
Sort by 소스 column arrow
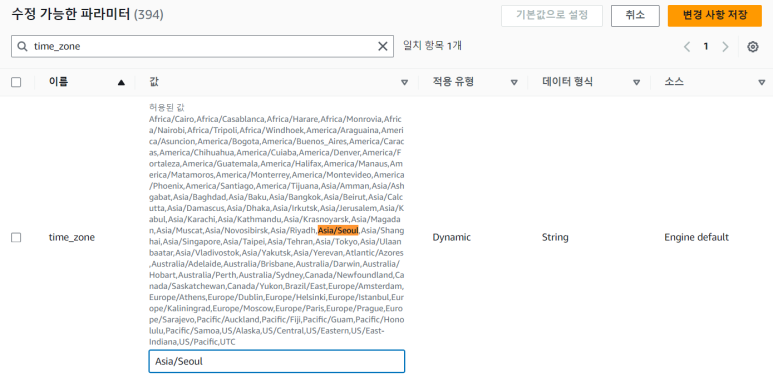click(761, 83)
